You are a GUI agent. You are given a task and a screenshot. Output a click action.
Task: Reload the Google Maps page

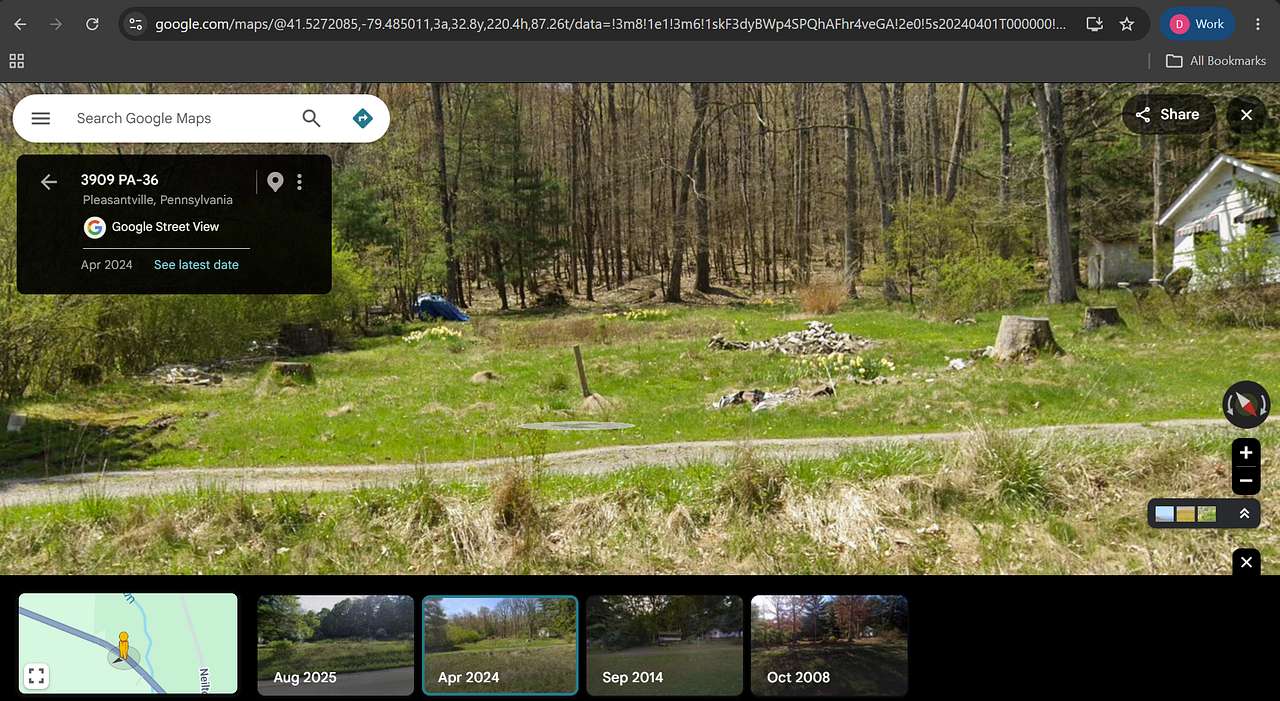(92, 24)
